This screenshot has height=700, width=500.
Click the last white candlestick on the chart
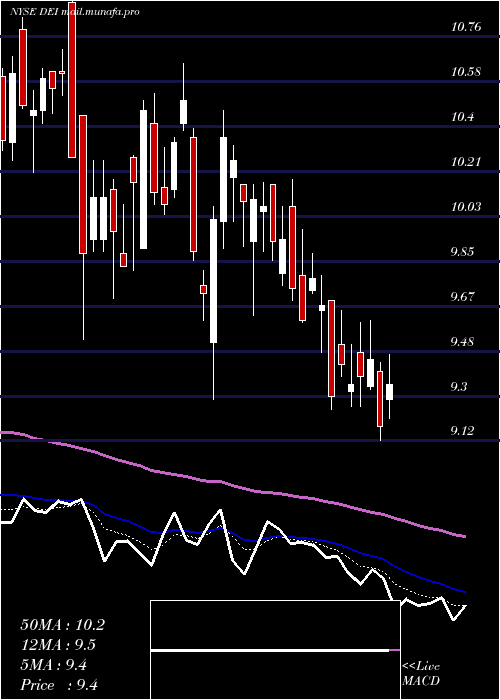389,392
